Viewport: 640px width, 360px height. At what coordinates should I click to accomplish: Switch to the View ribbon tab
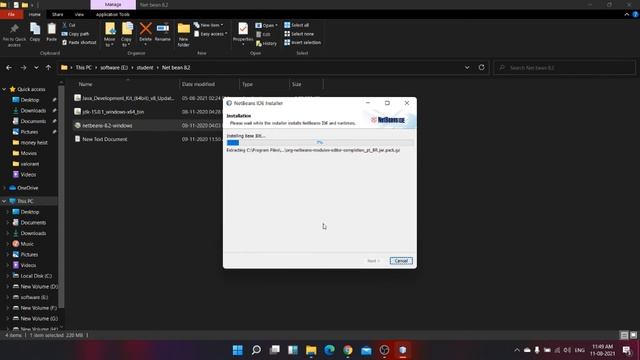pyautogui.click(x=79, y=14)
